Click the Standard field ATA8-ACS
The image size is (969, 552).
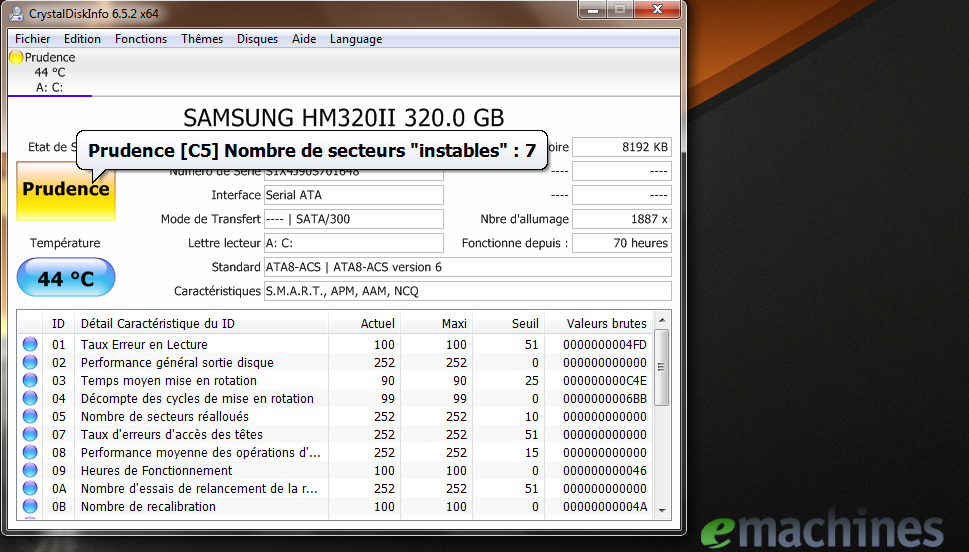click(x=467, y=267)
